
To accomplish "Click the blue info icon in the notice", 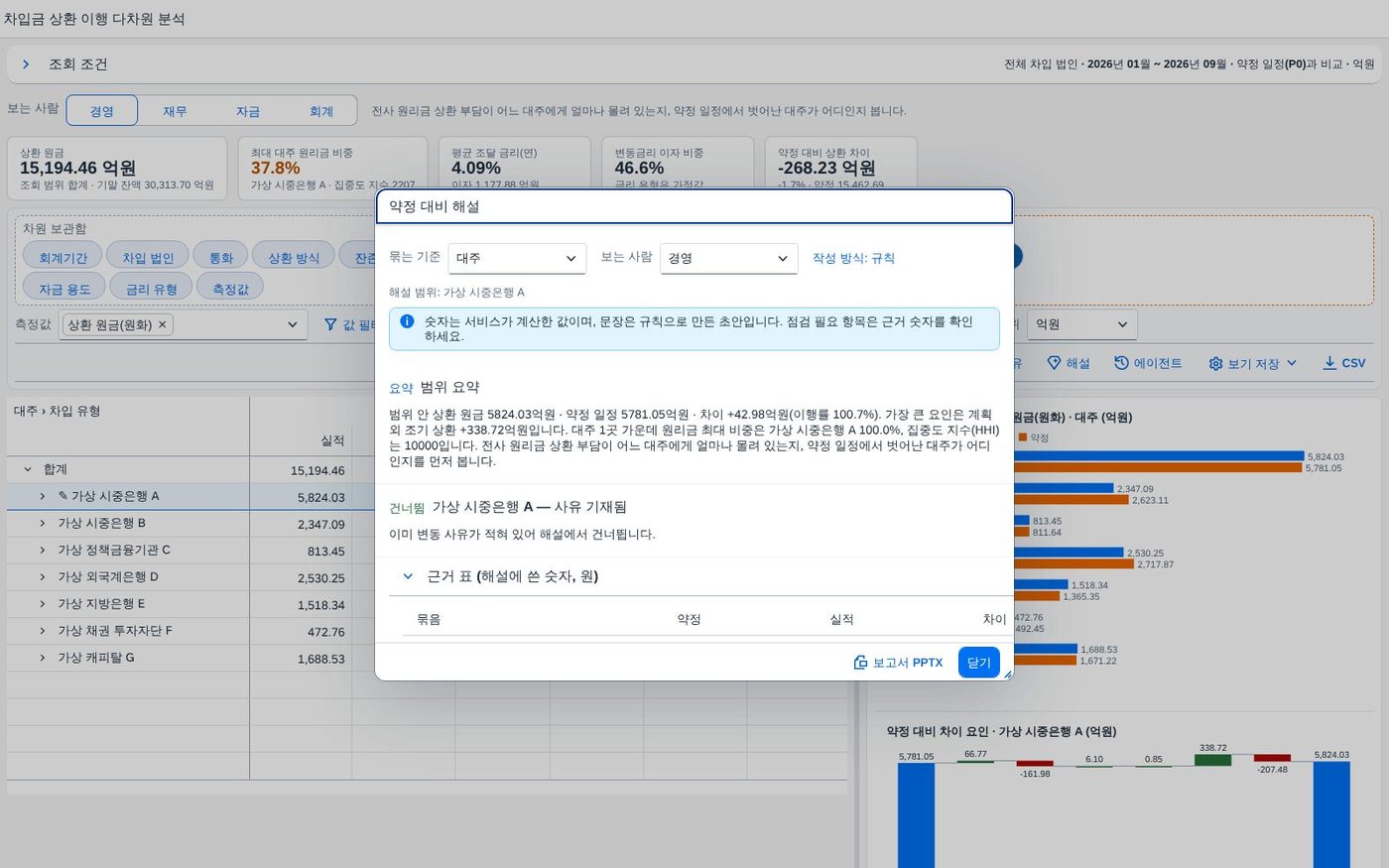I will 407,321.
